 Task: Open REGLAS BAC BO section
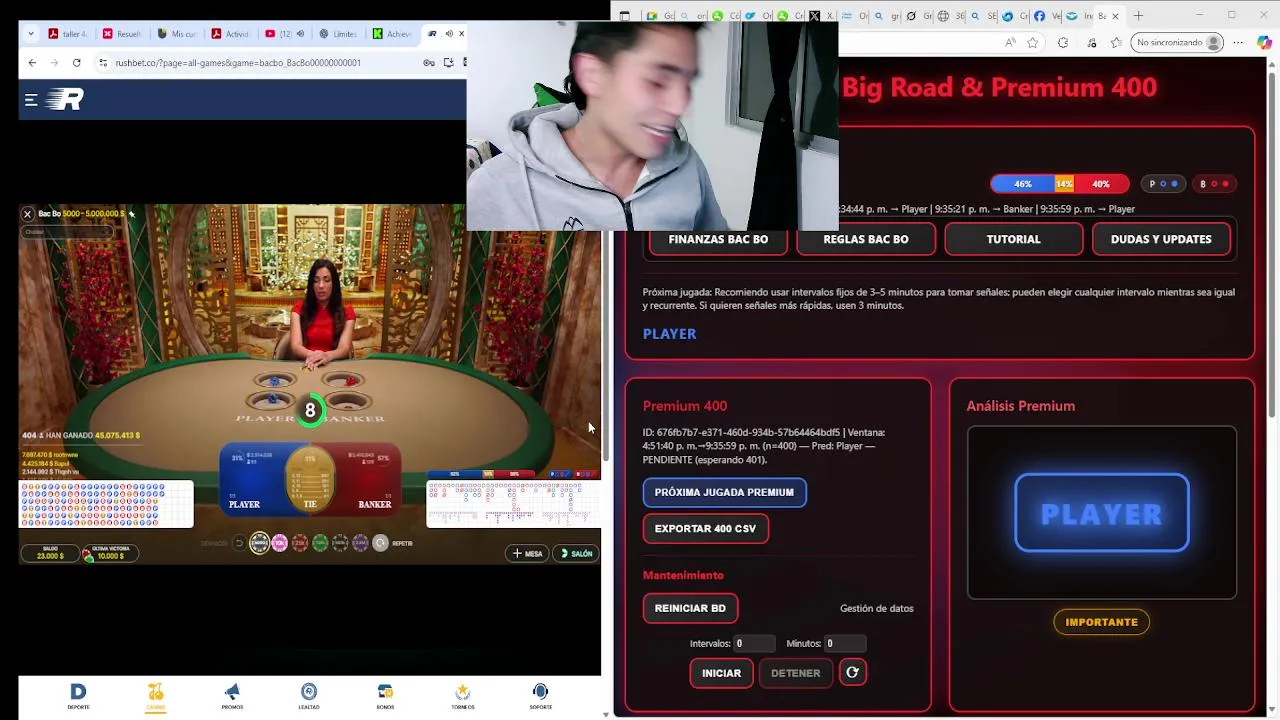pyautogui.click(x=866, y=239)
